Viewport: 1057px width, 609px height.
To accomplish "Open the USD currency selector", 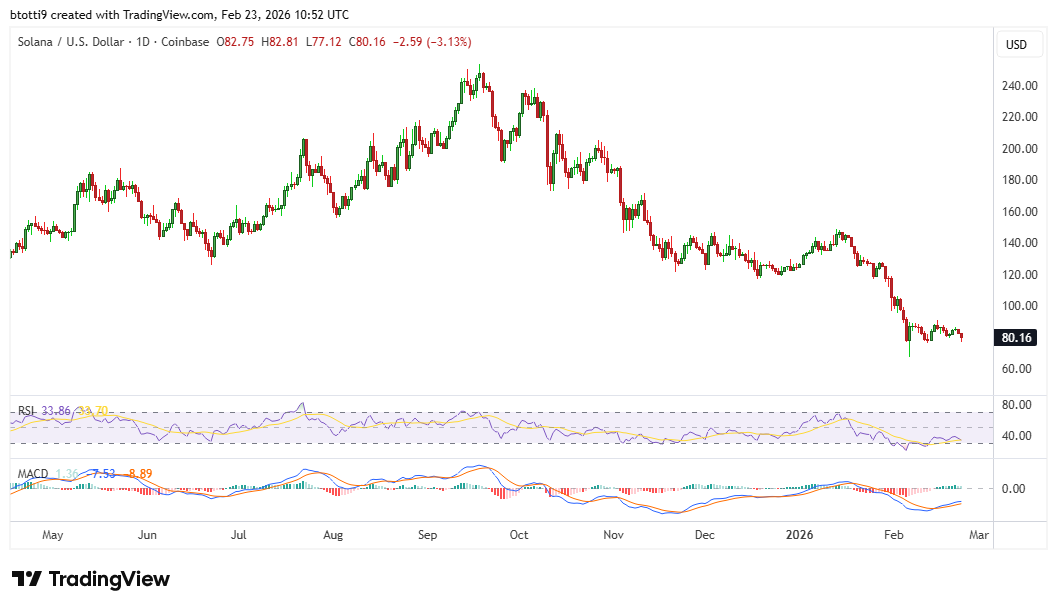I will tap(1016, 45).
